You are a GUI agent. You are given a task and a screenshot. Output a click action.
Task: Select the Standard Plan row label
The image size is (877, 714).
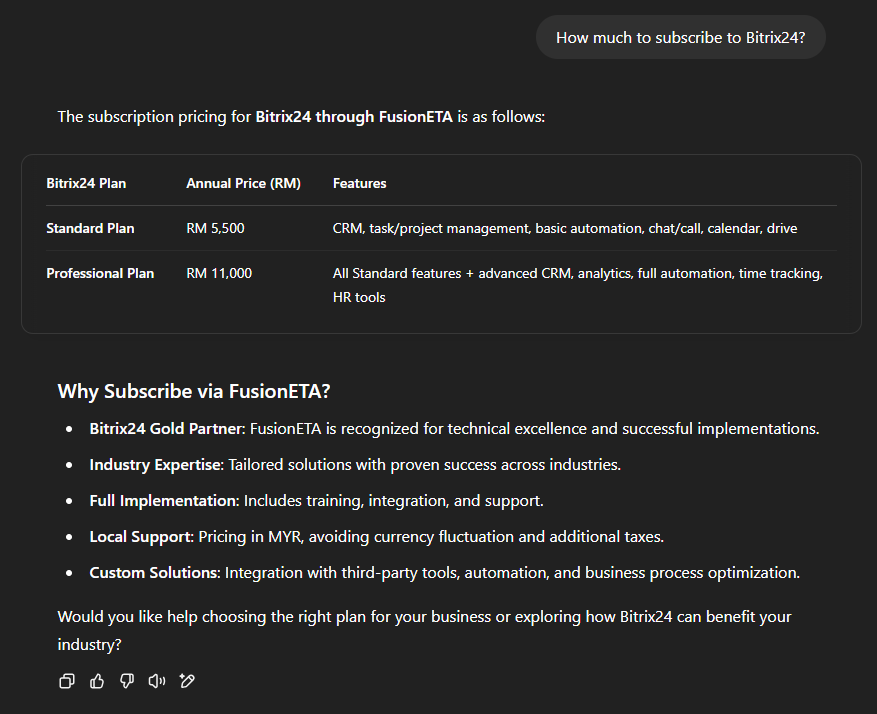90,228
